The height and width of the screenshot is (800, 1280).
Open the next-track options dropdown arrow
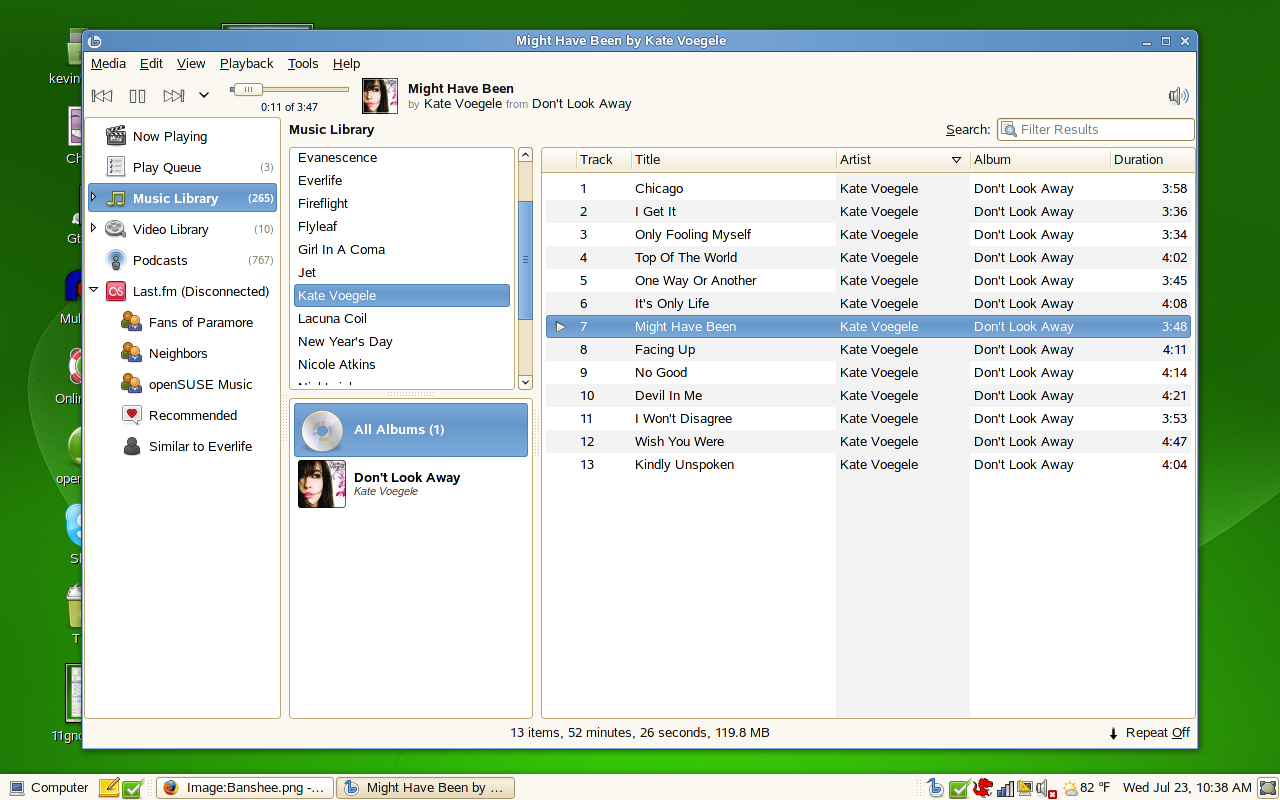click(x=204, y=96)
